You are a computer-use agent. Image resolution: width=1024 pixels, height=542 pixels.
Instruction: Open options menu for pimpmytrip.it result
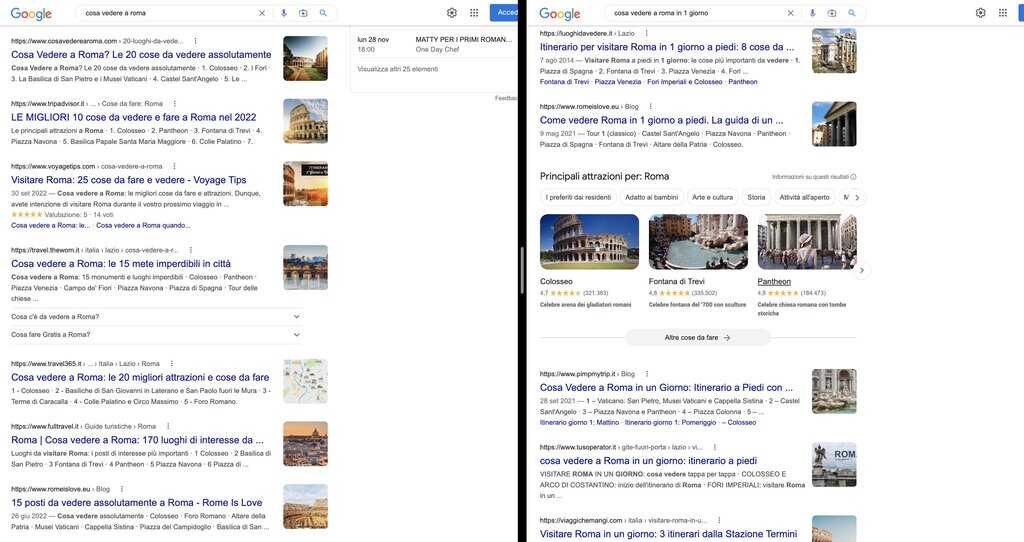pyautogui.click(x=647, y=374)
